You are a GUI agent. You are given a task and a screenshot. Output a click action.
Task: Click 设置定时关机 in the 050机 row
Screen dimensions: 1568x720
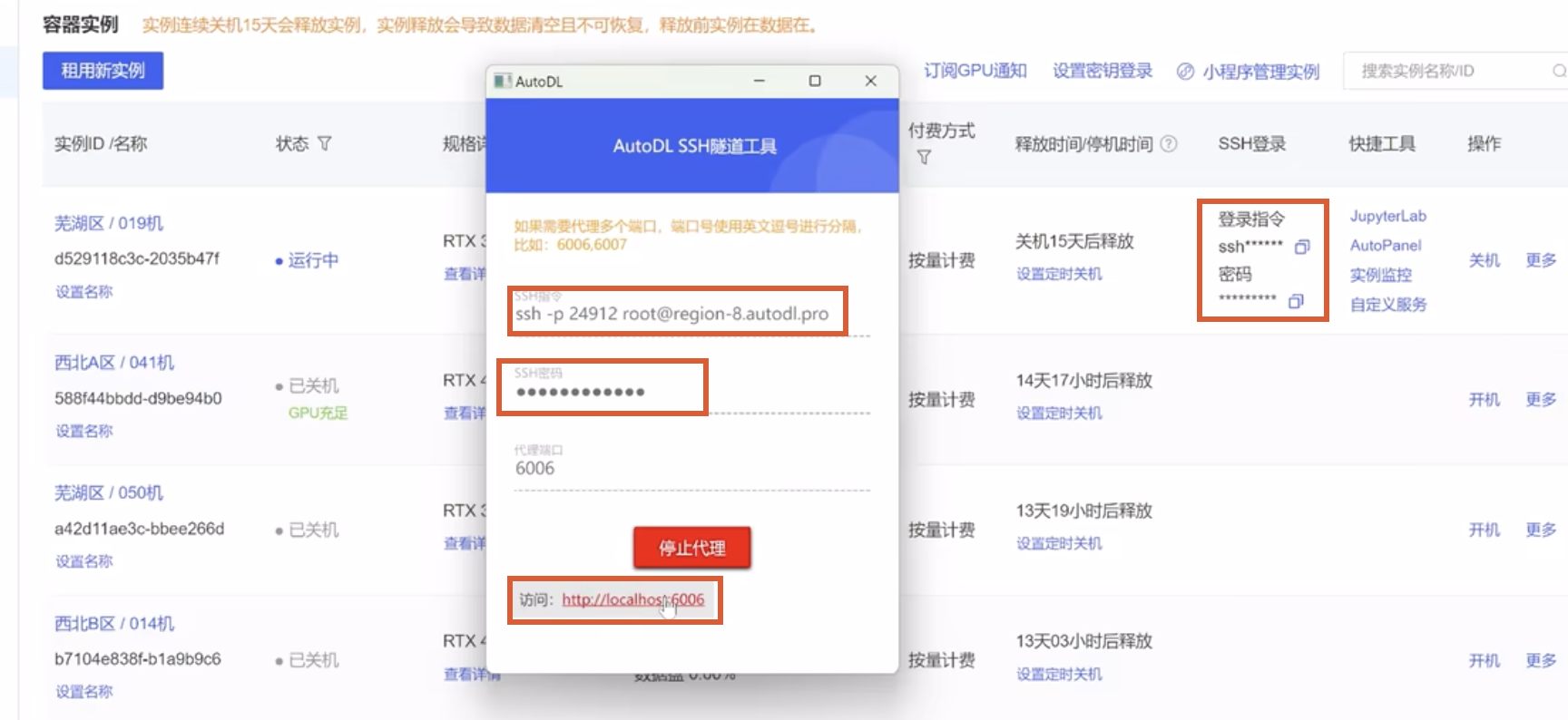(1059, 543)
